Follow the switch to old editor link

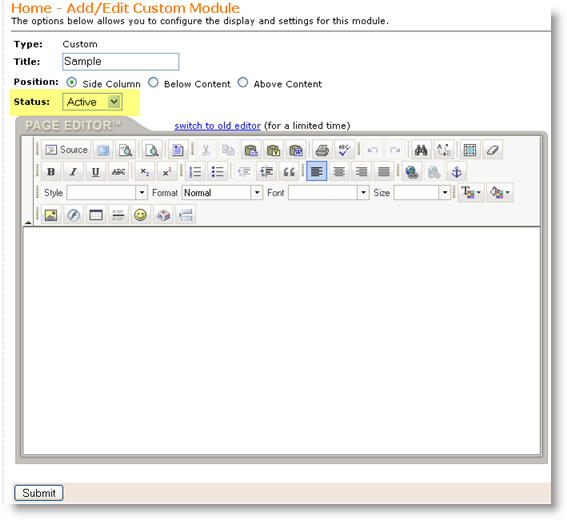pos(217,126)
